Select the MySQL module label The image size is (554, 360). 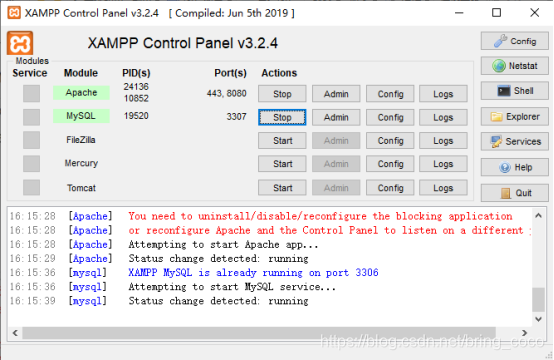coord(81,116)
